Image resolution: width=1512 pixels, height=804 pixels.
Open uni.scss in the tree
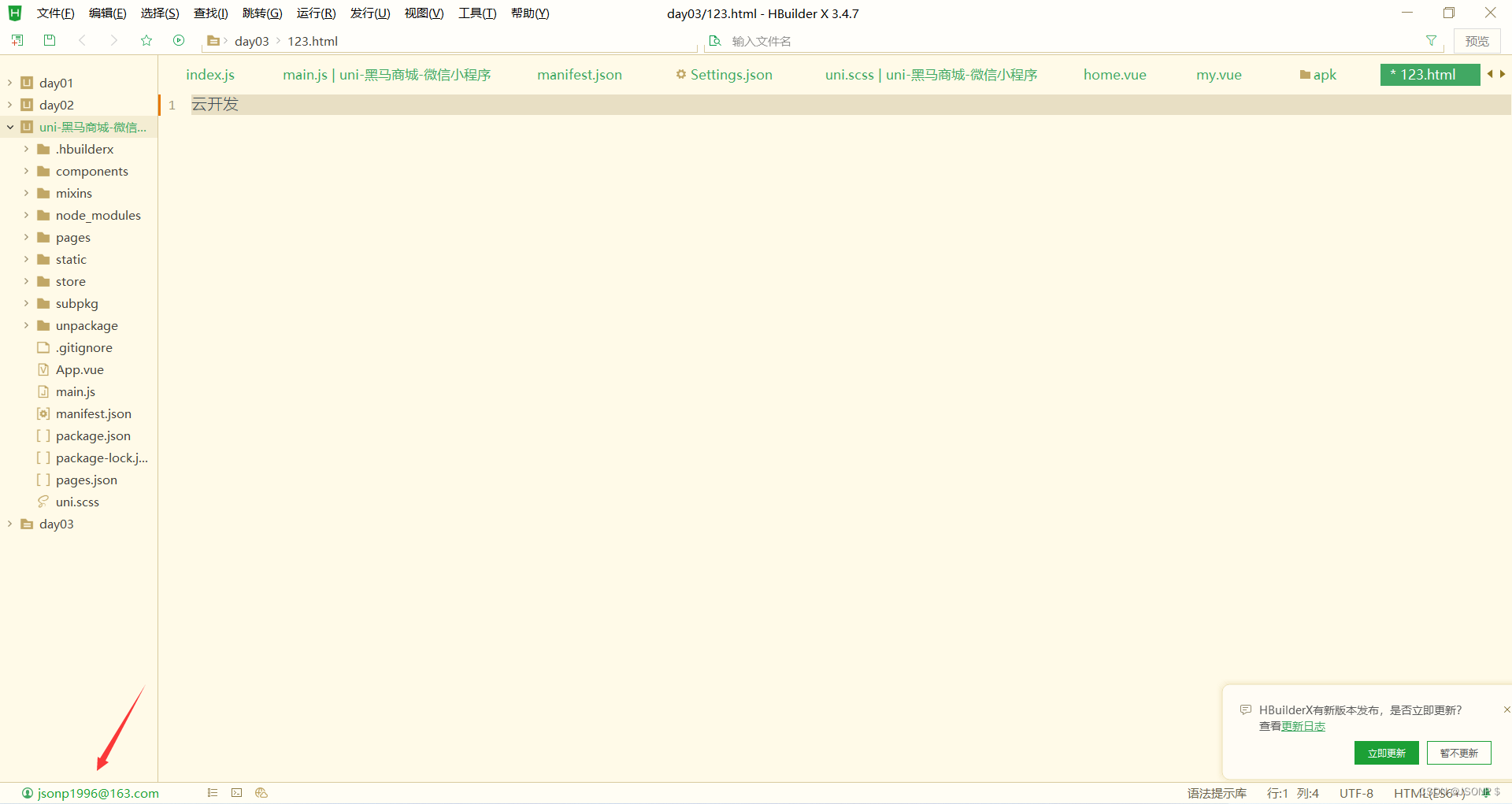coord(77,502)
